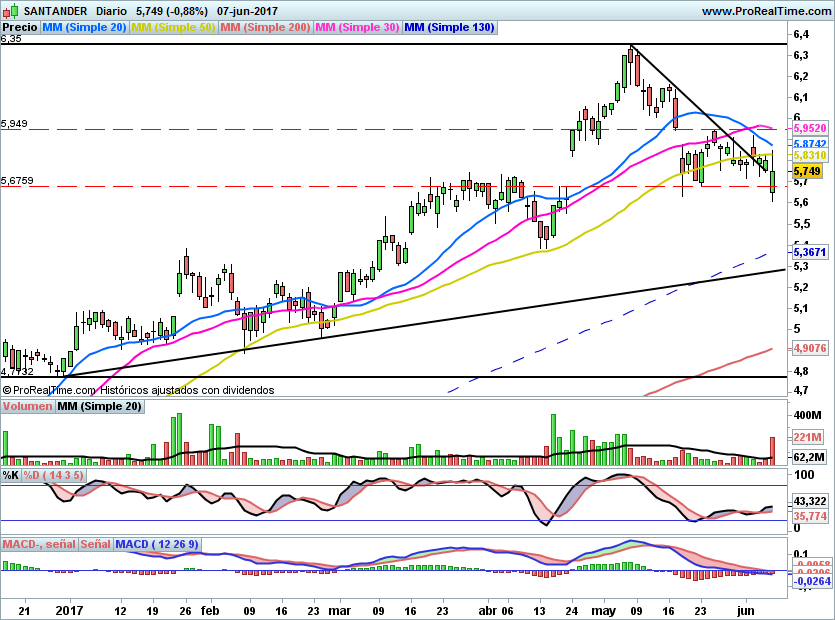The width and height of the screenshot is (835, 620).
Task: Open the MACD (12 26 9) label
Action: coord(157,544)
